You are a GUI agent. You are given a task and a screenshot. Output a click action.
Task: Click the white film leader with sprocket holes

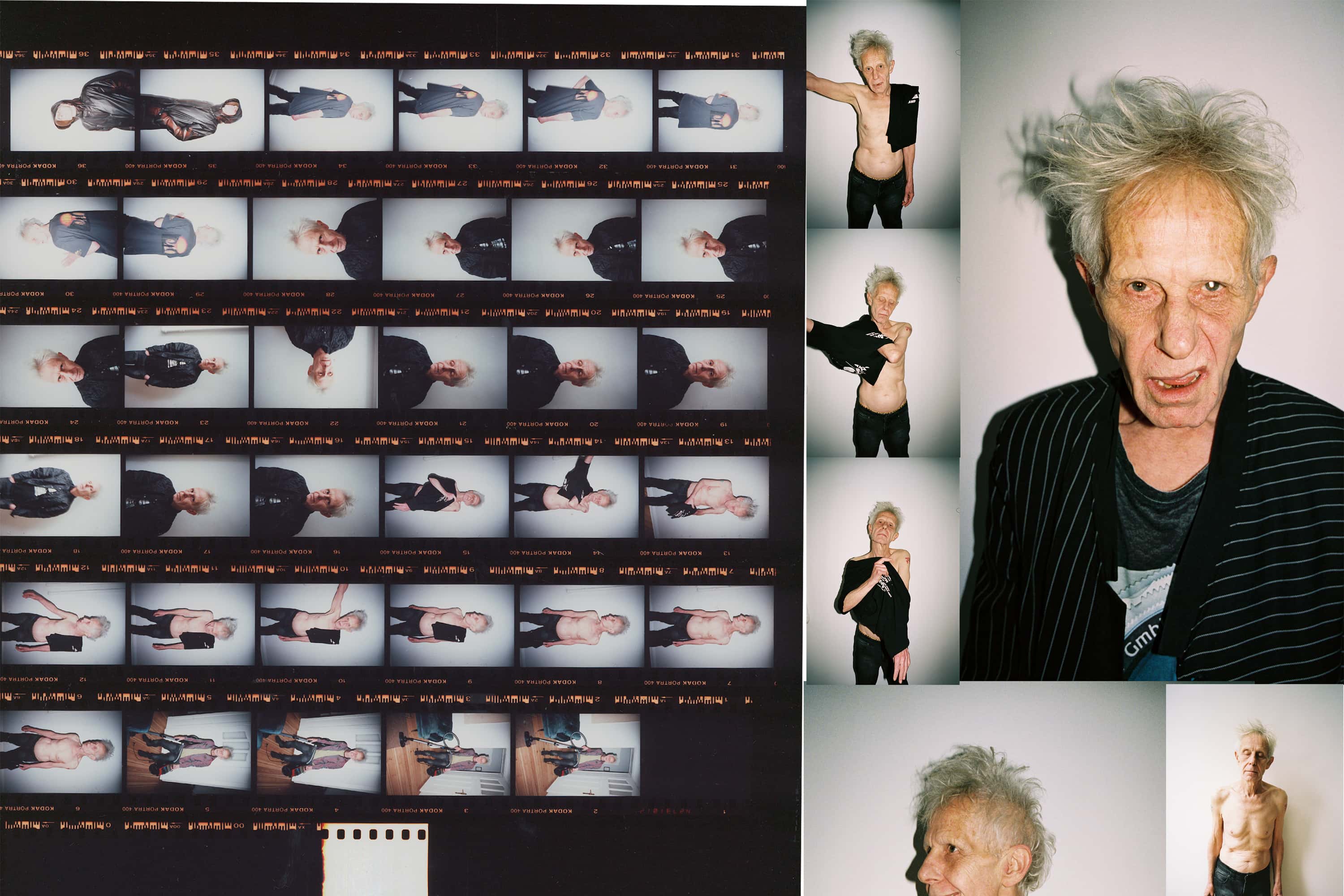point(375,860)
